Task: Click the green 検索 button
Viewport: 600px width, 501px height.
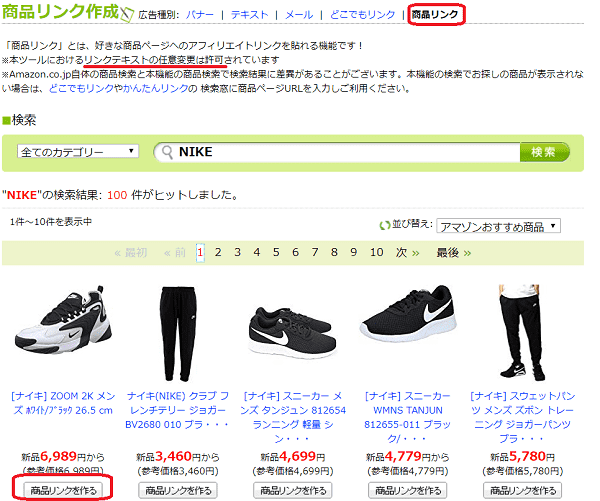Action: [544, 152]
